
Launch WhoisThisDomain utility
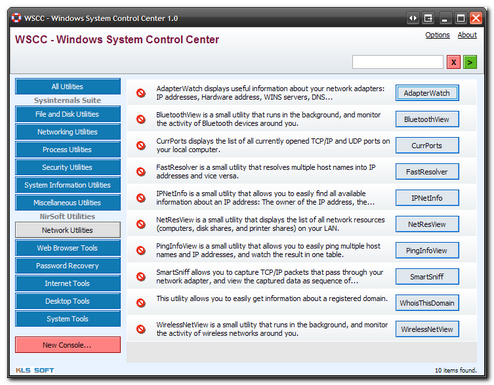tap(427, 303)
